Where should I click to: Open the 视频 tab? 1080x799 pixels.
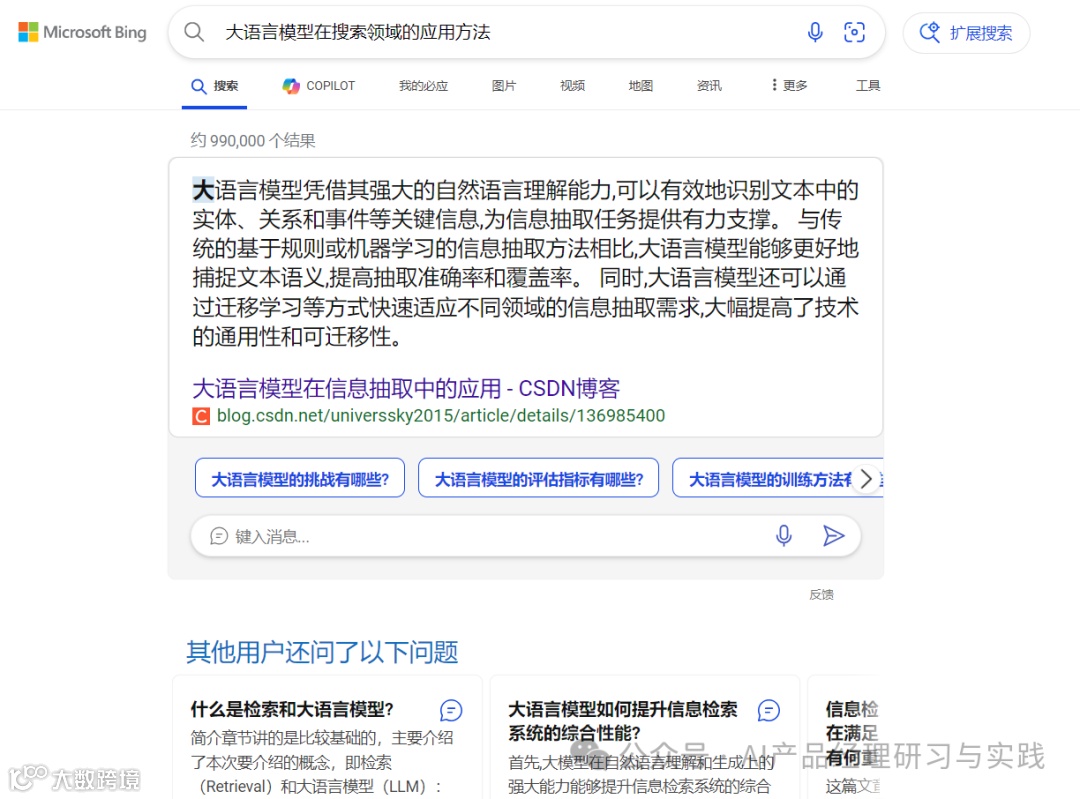click(572, 86)
